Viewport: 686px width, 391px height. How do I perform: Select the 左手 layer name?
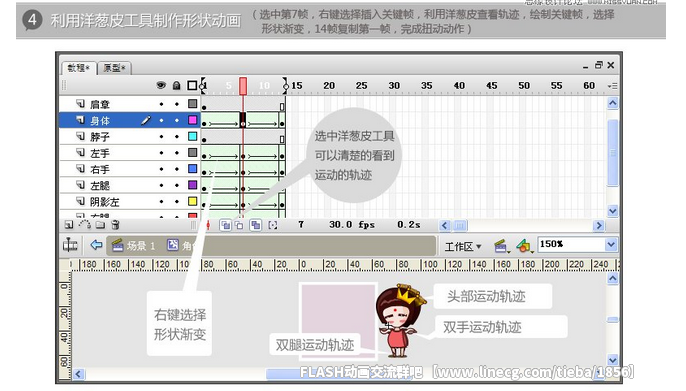100,154
